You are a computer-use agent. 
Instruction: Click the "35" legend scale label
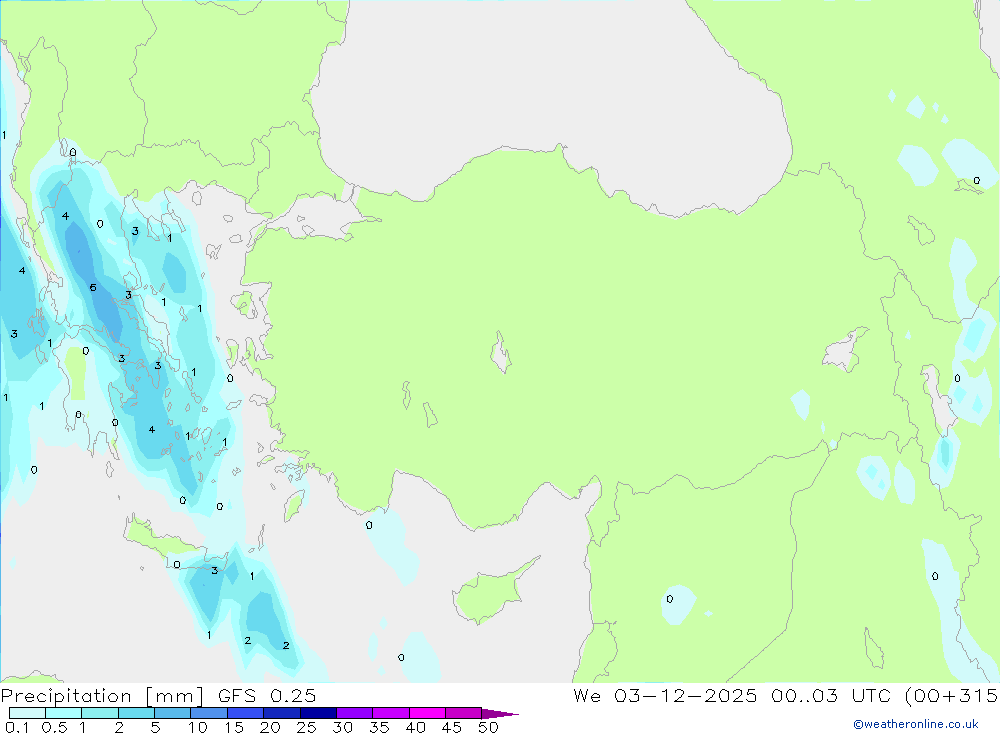click(379, 727)
